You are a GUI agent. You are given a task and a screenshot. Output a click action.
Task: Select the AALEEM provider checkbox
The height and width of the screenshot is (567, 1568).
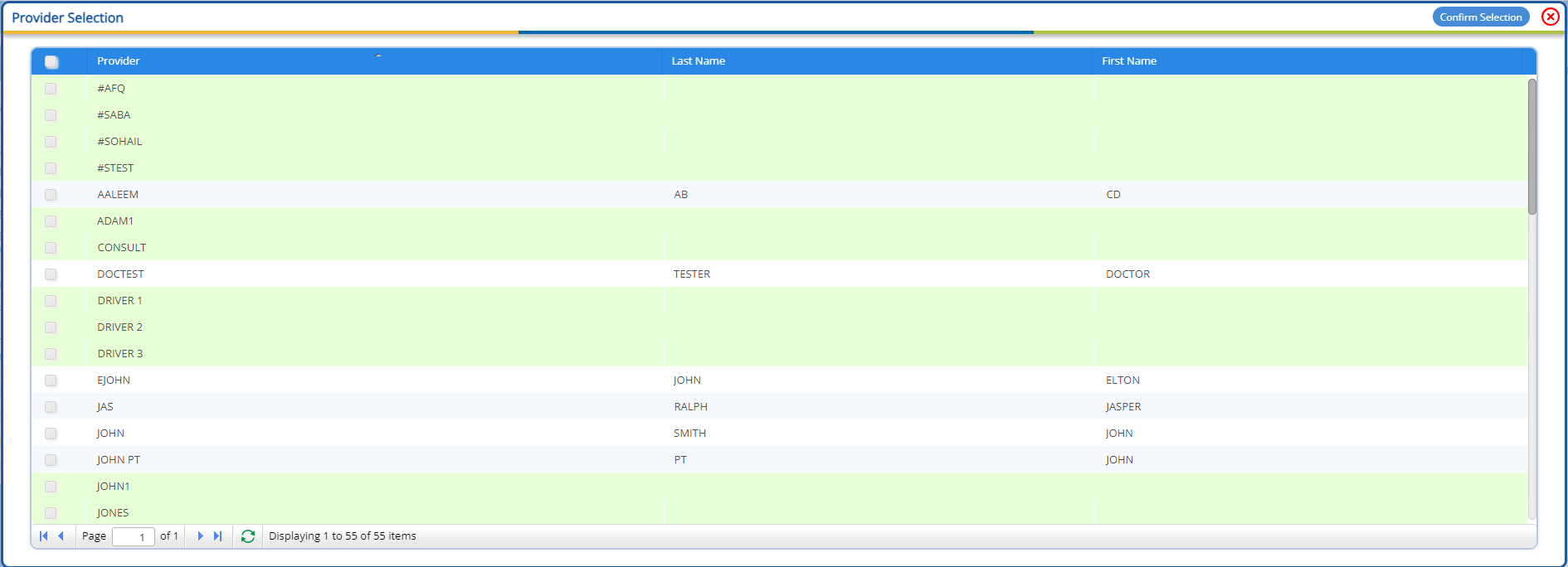[x=51, y=195]
